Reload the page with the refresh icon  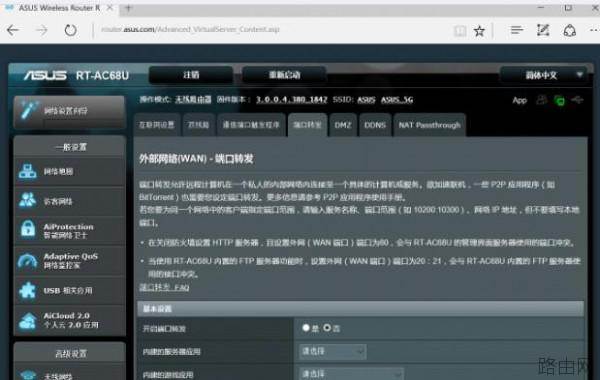[x=70, y=30]
